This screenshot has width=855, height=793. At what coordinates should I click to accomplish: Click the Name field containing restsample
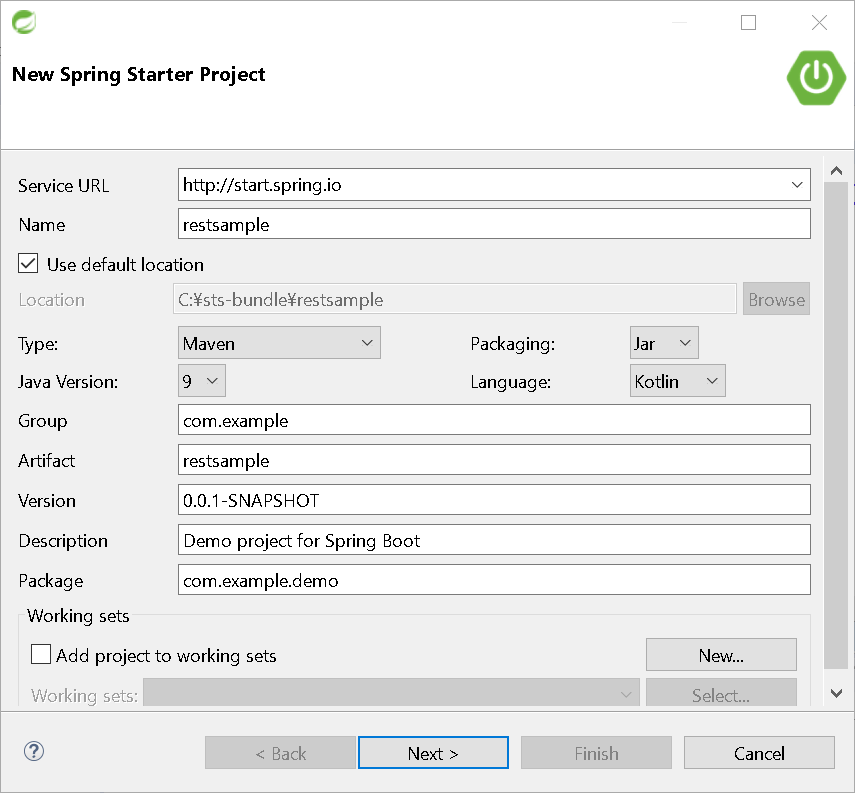tap(494, 224)
